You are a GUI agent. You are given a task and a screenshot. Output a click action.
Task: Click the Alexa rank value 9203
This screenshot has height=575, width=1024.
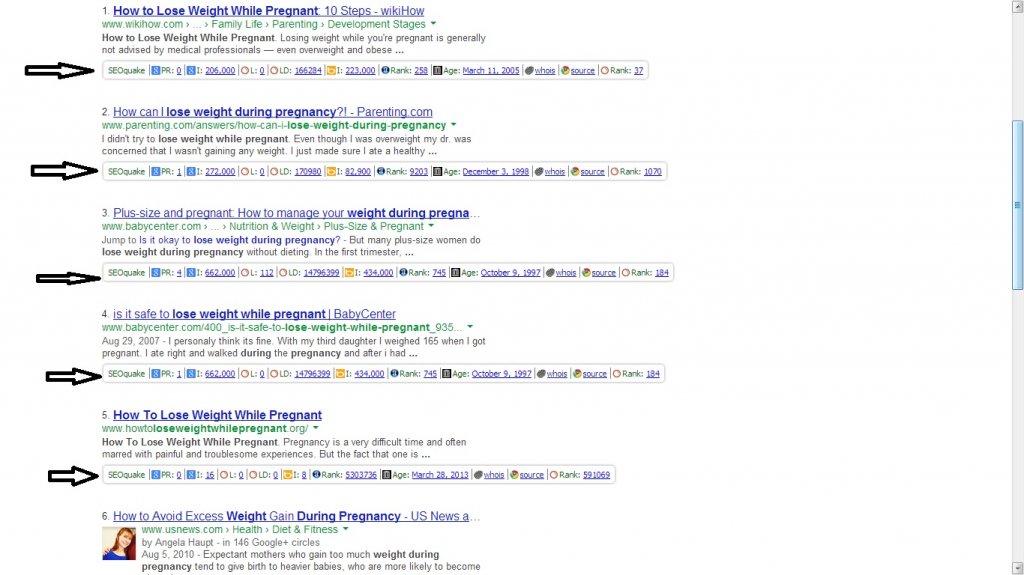pos(419,172)
